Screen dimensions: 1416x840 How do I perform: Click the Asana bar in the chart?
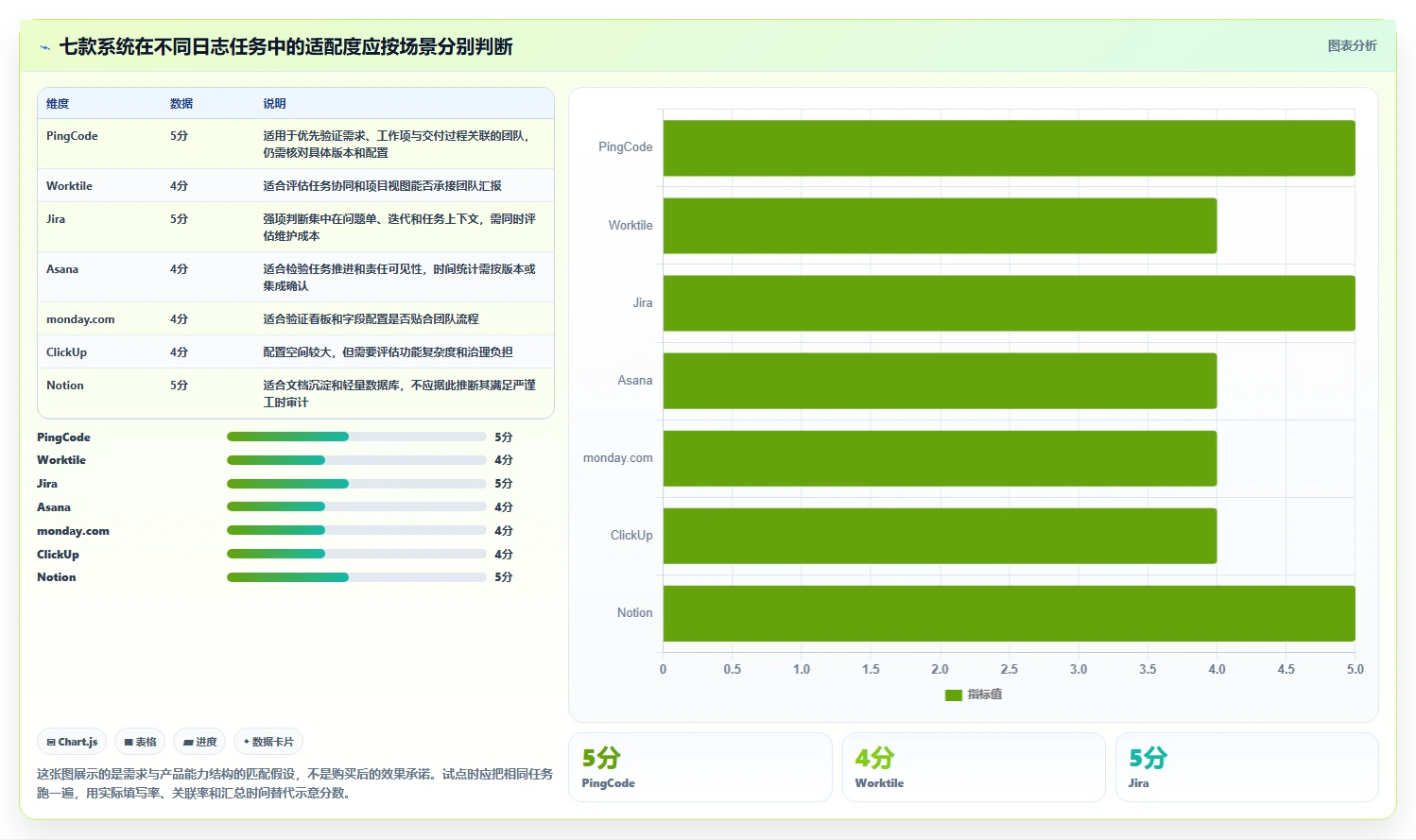pos(940,381)
